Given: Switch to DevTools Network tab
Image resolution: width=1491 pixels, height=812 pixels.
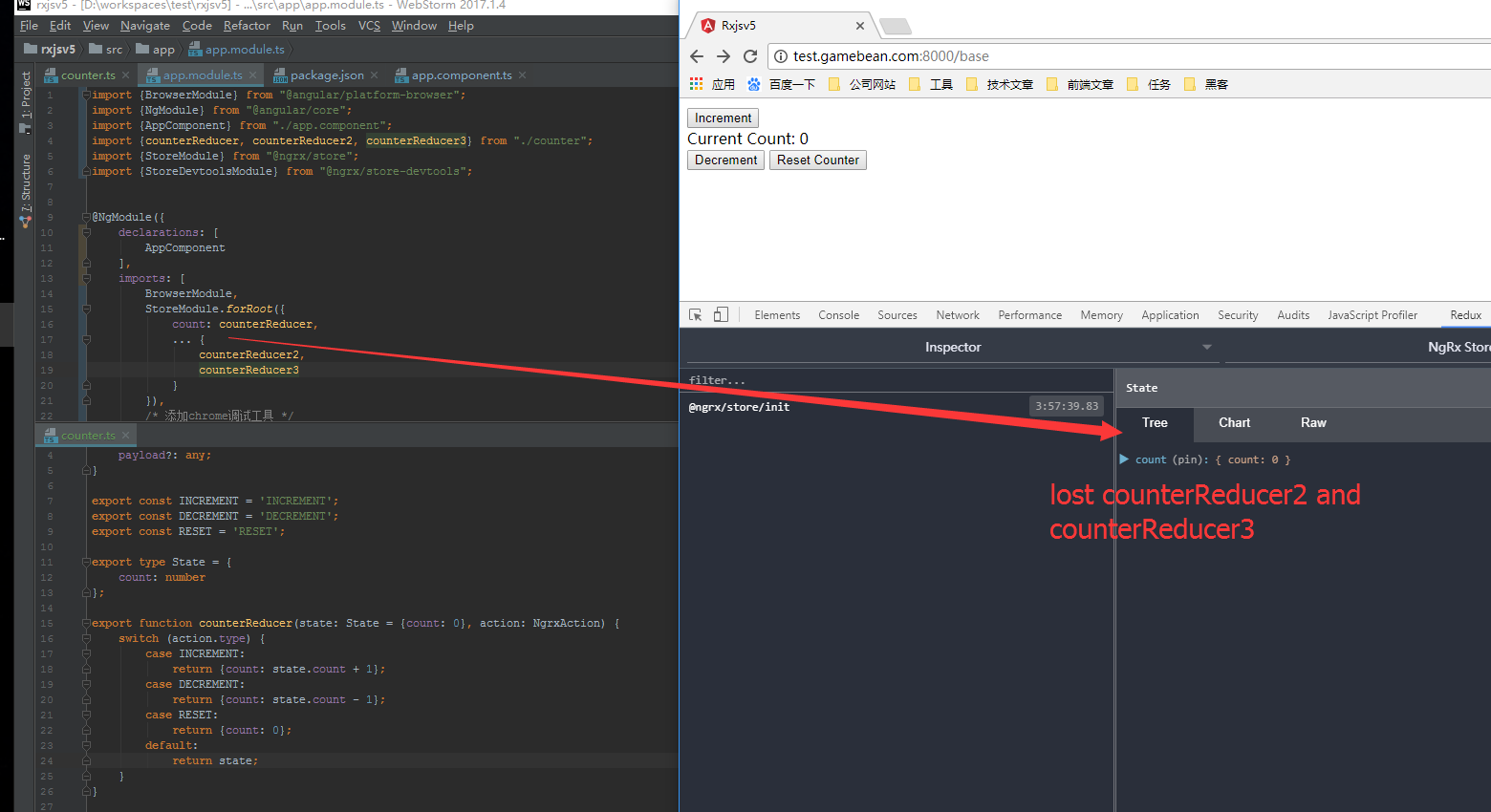Looking at the screenshot, I should click(x=958, y=314).
